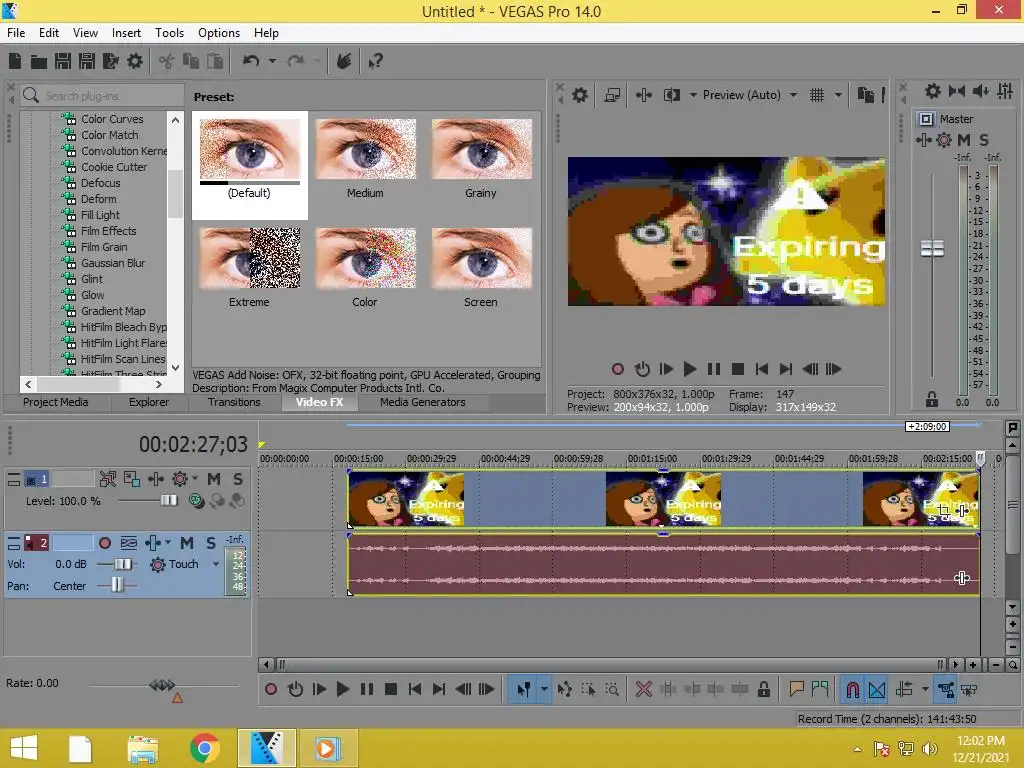This screenshot has width=1024, height=768.
Task: Toggle preview on external monitor icon
Action: pyautogui.click(x=612, y=95)
